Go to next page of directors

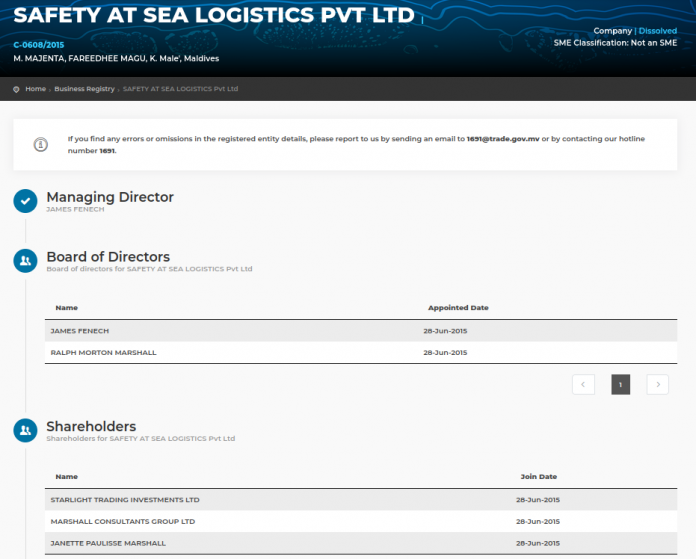click(657, 384)
